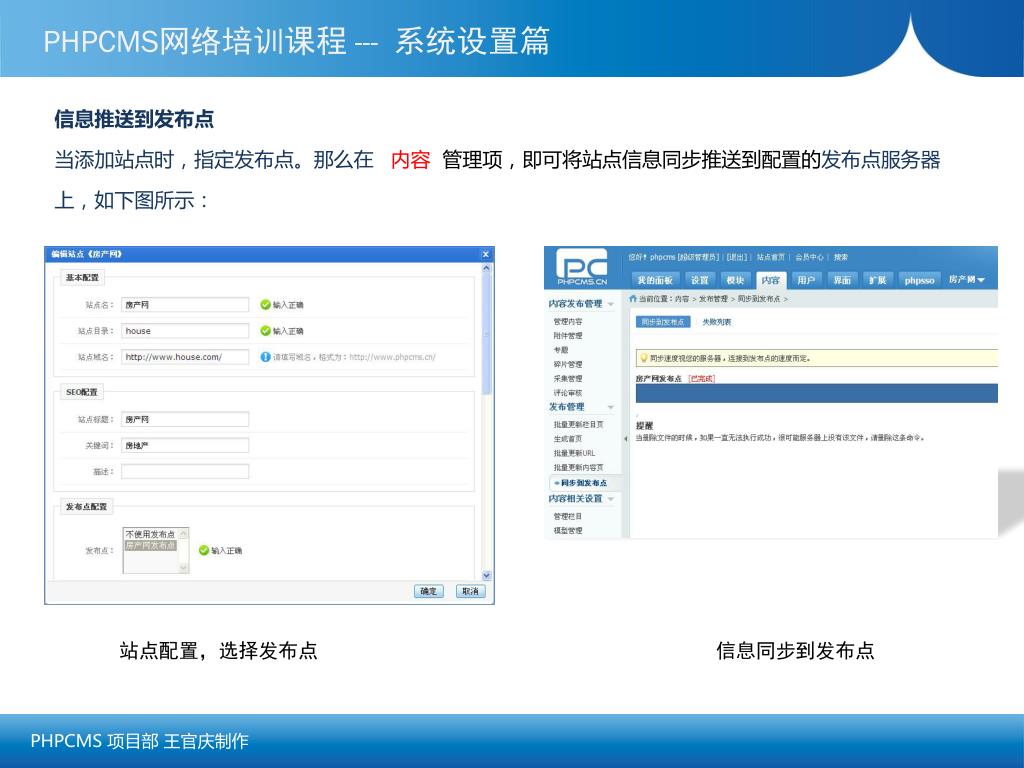
Task: Click the blue info icon beside 站点域名
Action: [x=265, y=357]
